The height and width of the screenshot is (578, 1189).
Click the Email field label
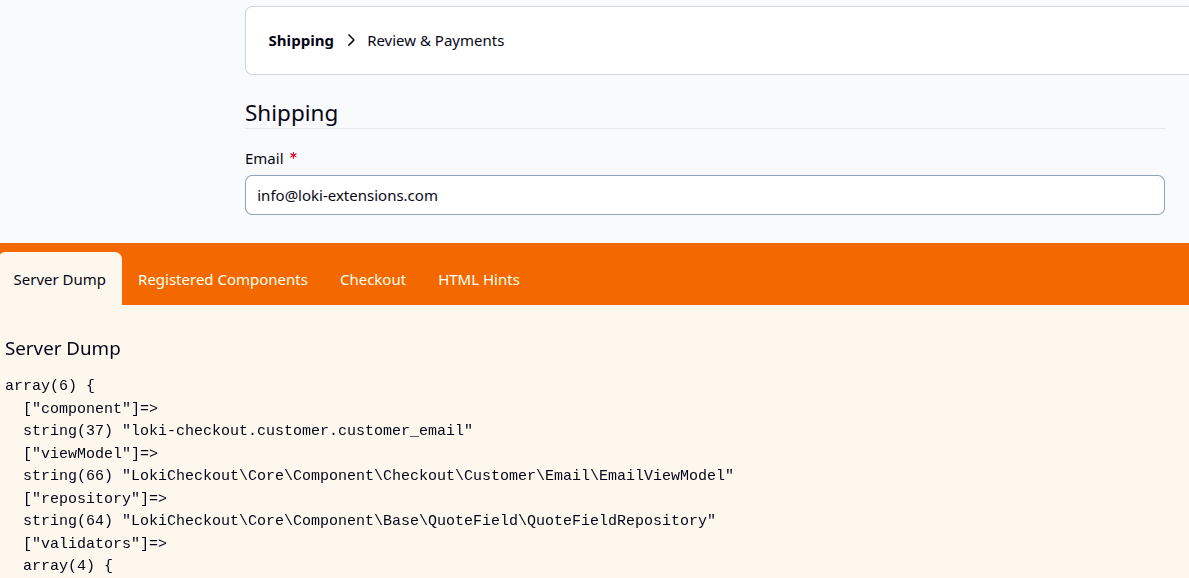click(264, 159)
